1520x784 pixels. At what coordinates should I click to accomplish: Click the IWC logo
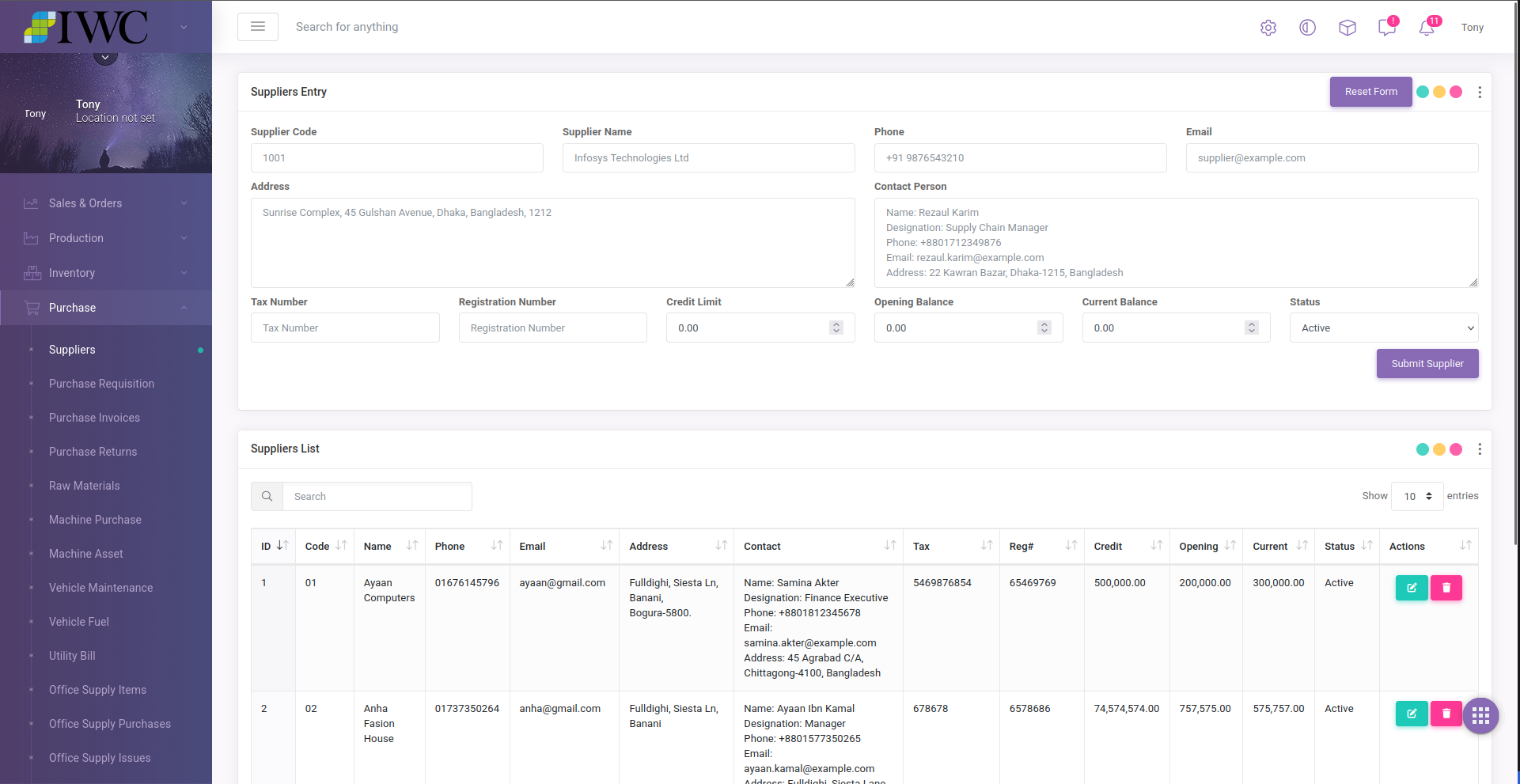pyautogui.click(x=85, y=27)
